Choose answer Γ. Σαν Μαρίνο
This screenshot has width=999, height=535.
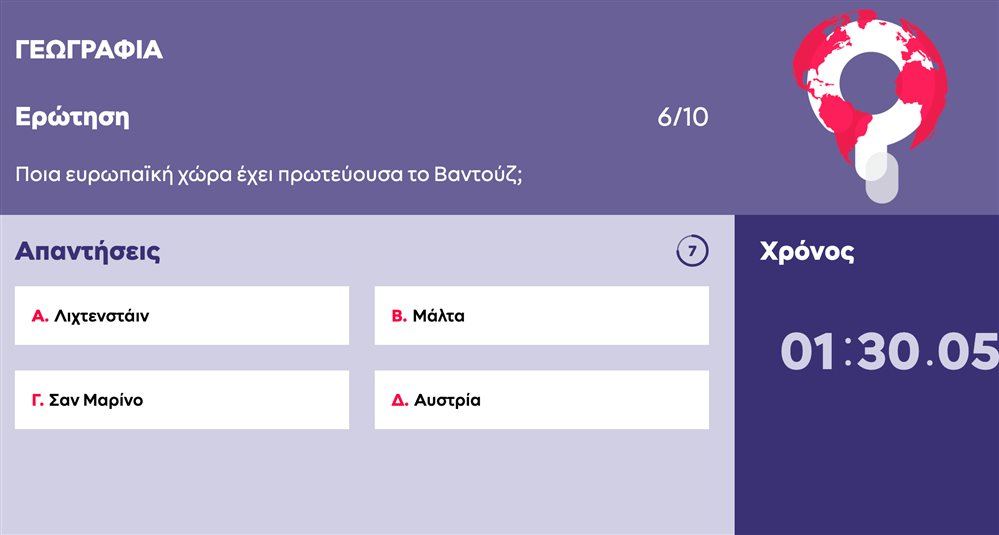pyautogui.click(x=182, y=400)
